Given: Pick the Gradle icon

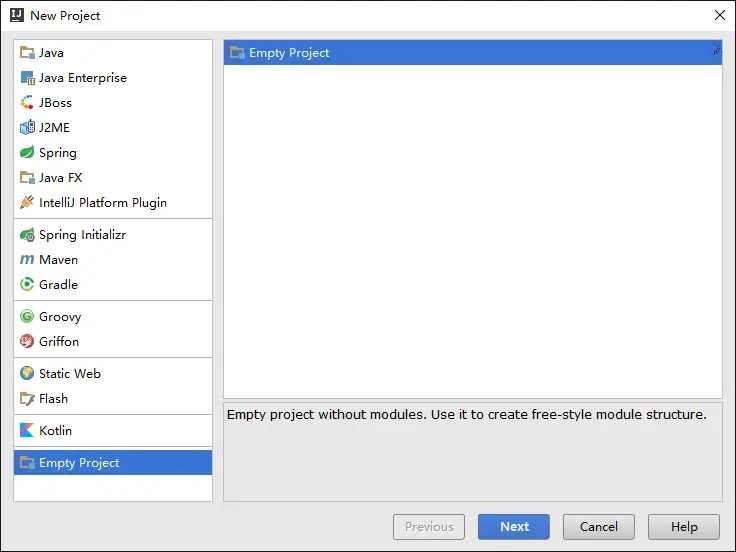Looking at the screenshot, I should click(27, 284).
